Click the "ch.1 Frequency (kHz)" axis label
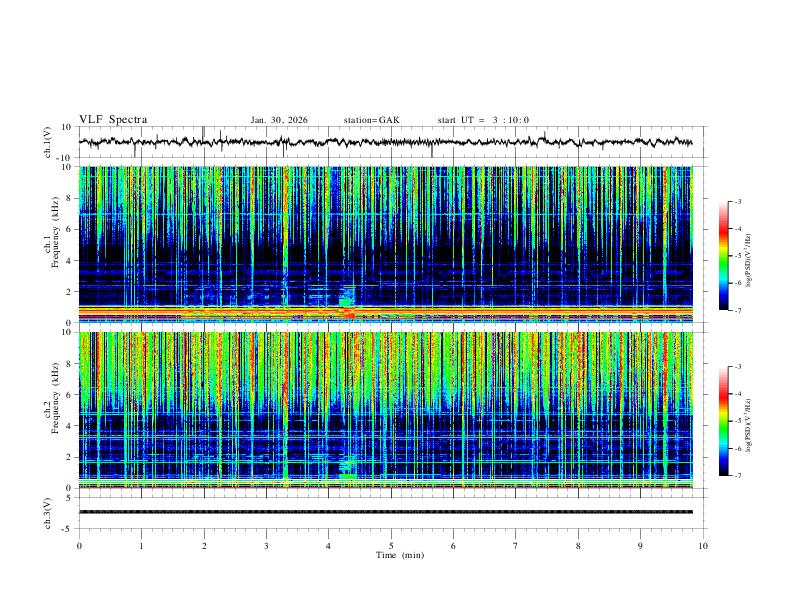Screen dimensions: 792x612 52,232
